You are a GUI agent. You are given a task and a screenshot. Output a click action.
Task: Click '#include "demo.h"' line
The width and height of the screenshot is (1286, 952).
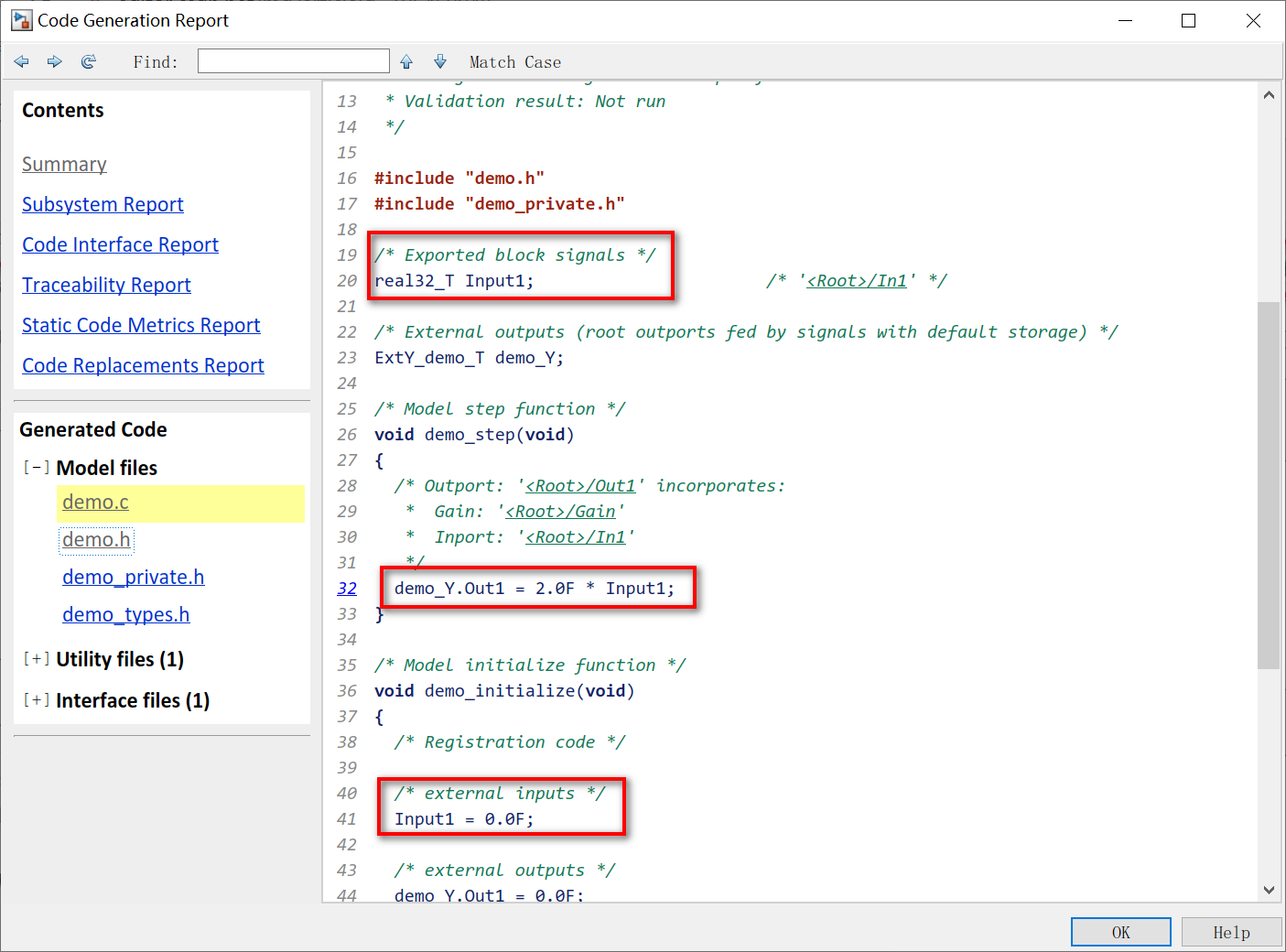[x=459, y=178]
